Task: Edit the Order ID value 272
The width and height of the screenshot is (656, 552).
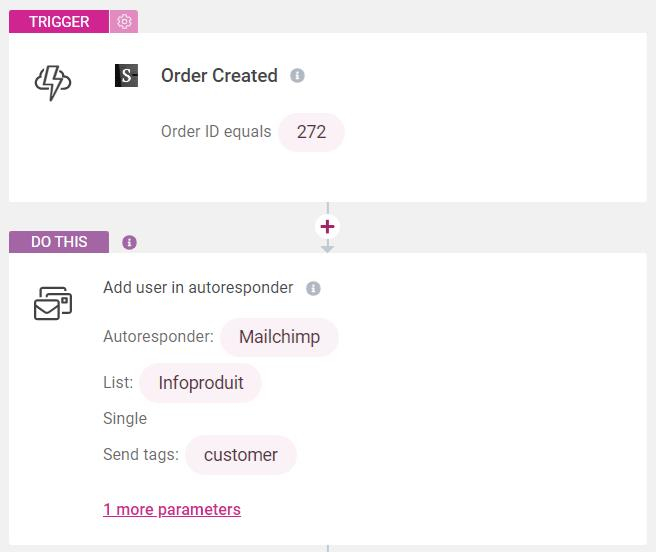Action: tap(311, 132)
